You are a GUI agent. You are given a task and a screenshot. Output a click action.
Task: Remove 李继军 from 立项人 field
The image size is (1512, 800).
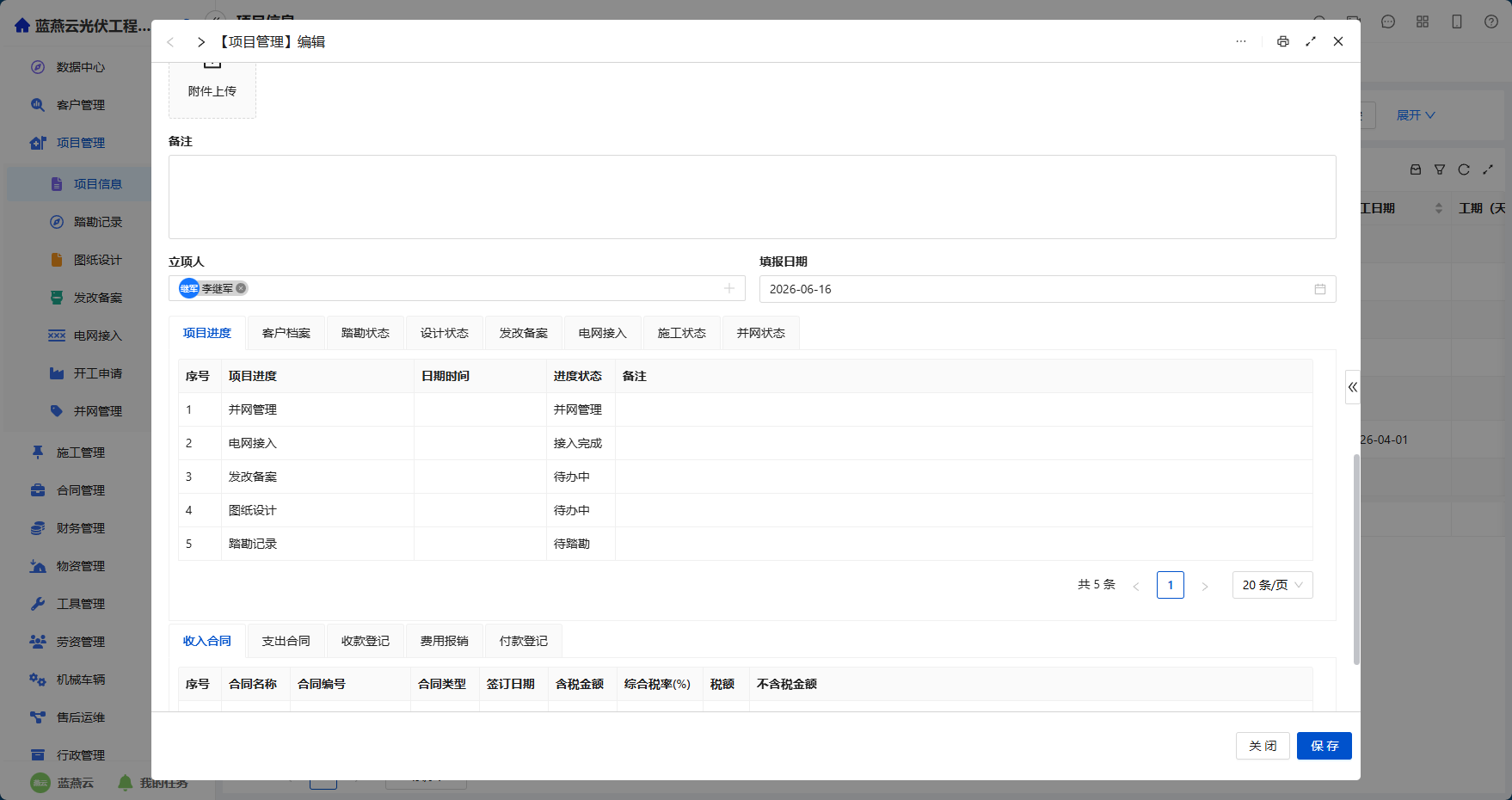click(241, 288)
